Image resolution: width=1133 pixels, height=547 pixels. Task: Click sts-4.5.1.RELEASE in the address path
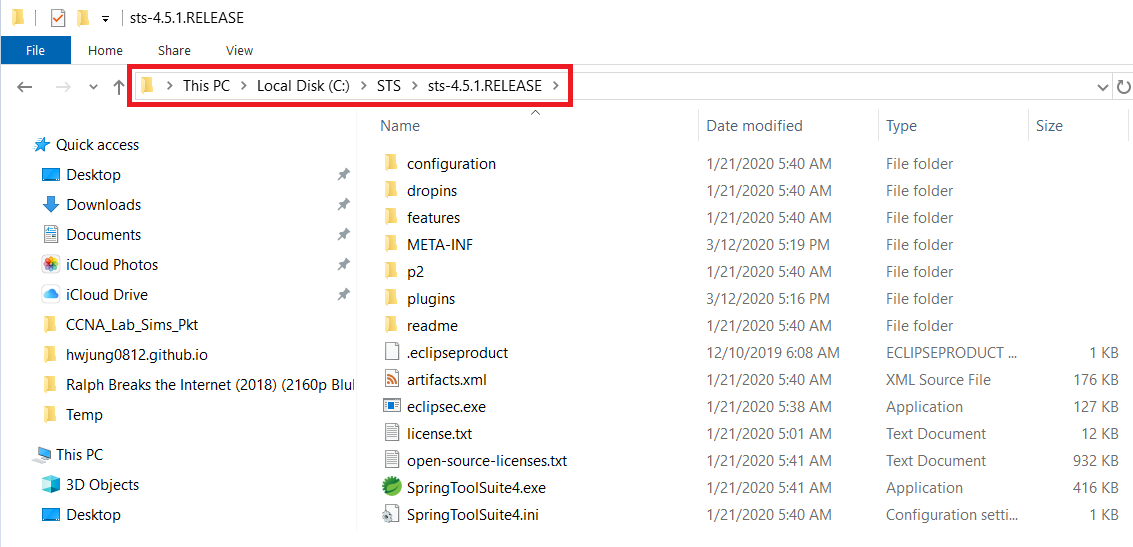click(484, 86)
